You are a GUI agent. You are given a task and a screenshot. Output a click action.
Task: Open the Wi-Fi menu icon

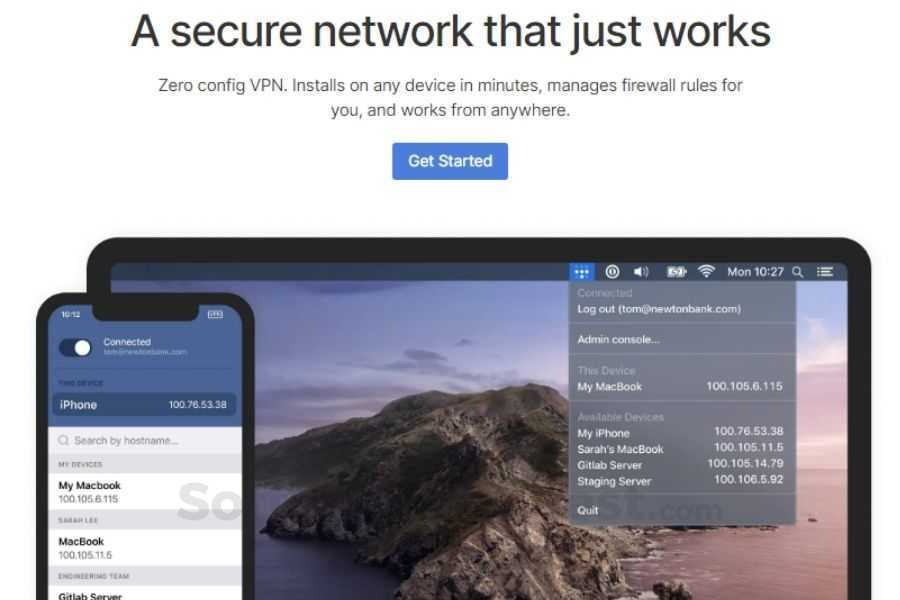click(x=706, y=271)
